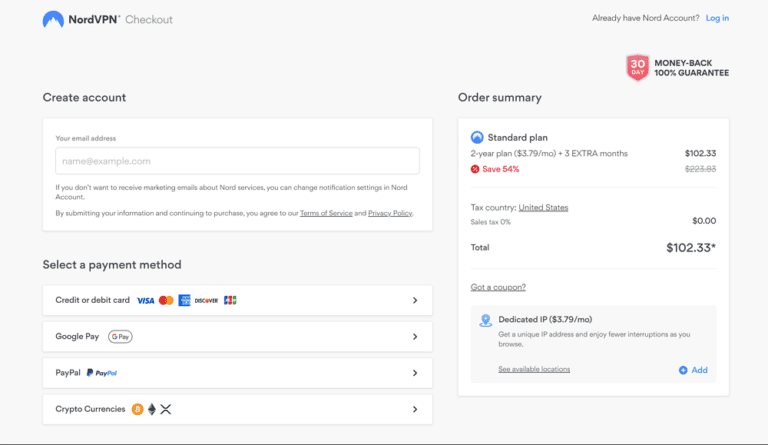This screenshot has width=768, height=445.
Task: Click the NordVPN logo in header
Action: 81,19
